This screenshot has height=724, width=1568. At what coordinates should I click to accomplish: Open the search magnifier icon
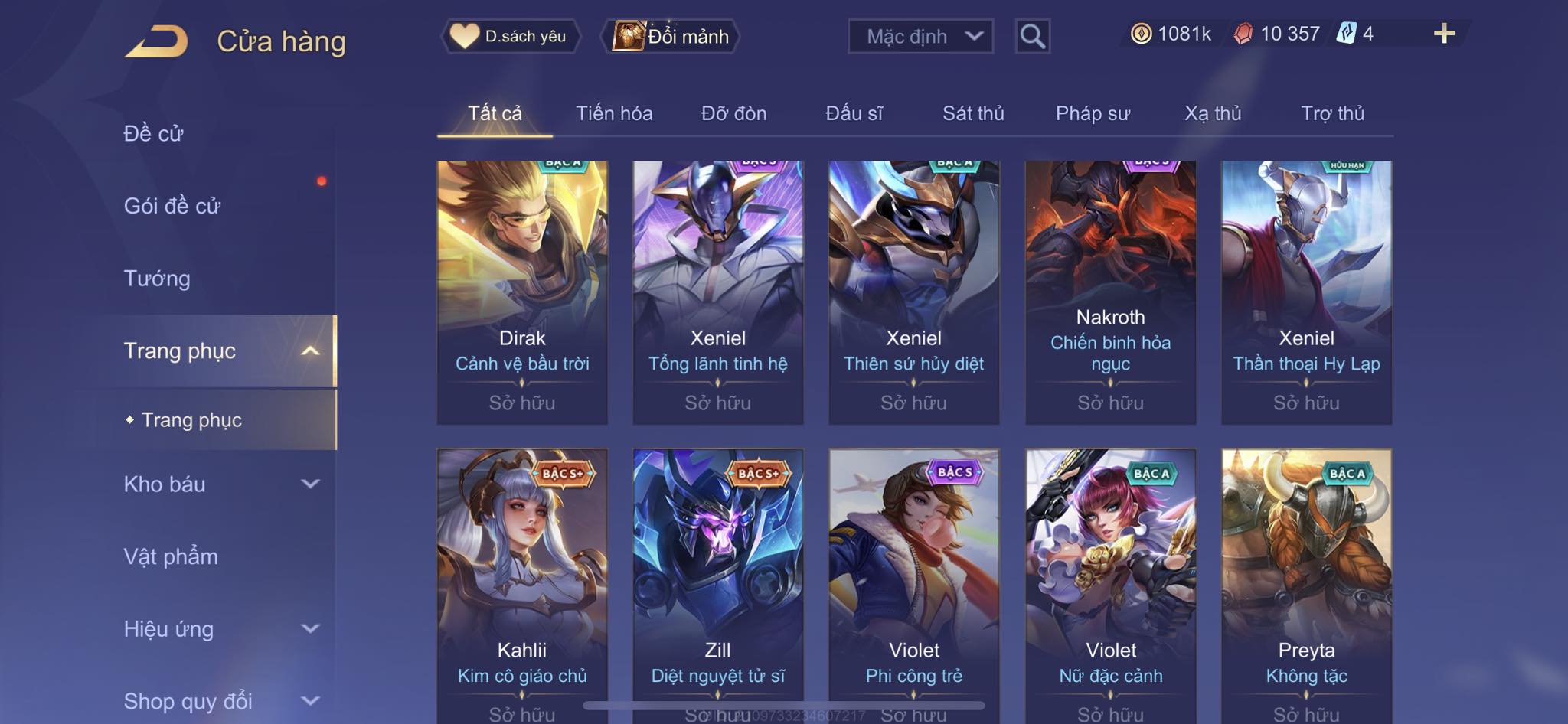1032,36
